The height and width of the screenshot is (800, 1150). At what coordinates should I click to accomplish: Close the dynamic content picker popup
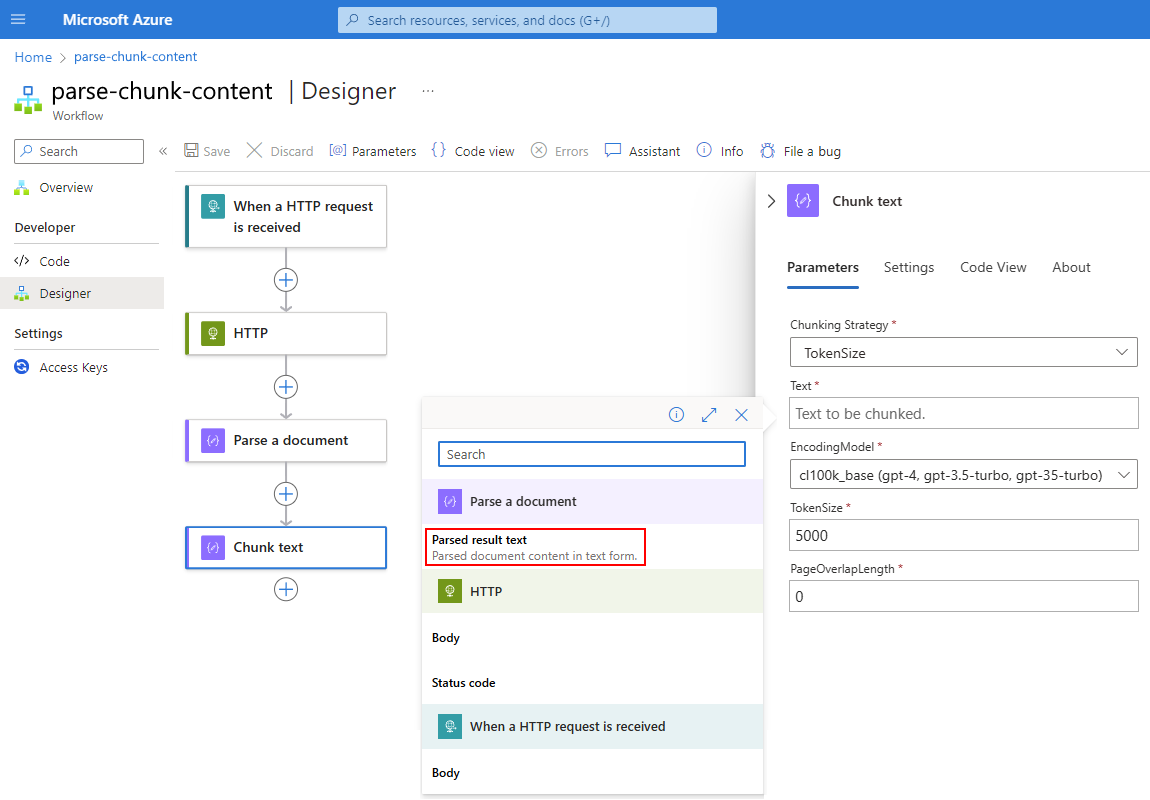tap(741, 415)
